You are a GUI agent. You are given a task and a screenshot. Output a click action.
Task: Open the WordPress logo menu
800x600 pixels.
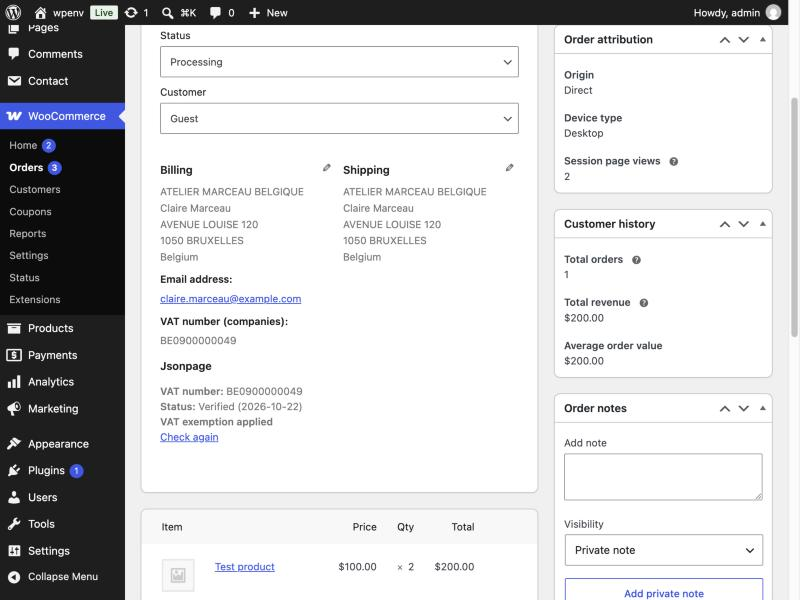(x=13, y=12)
